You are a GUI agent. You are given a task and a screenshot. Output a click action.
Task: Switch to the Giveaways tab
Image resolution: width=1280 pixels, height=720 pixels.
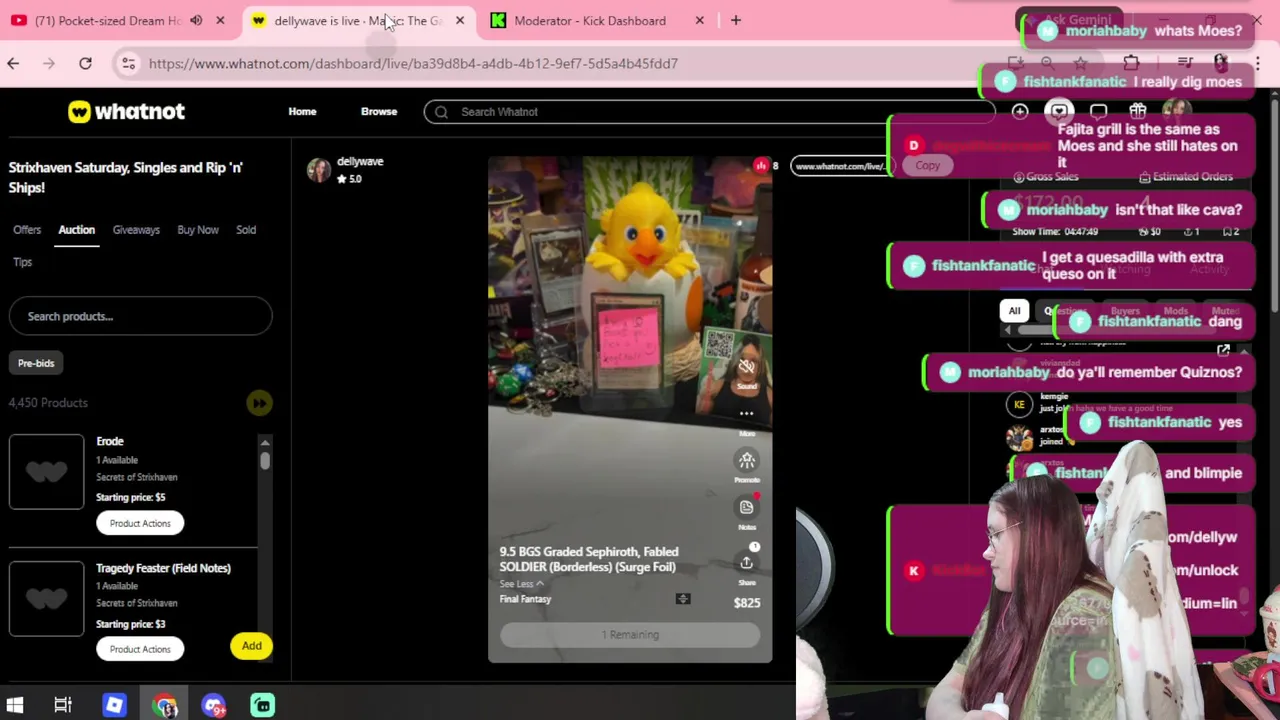click(136, 230)
